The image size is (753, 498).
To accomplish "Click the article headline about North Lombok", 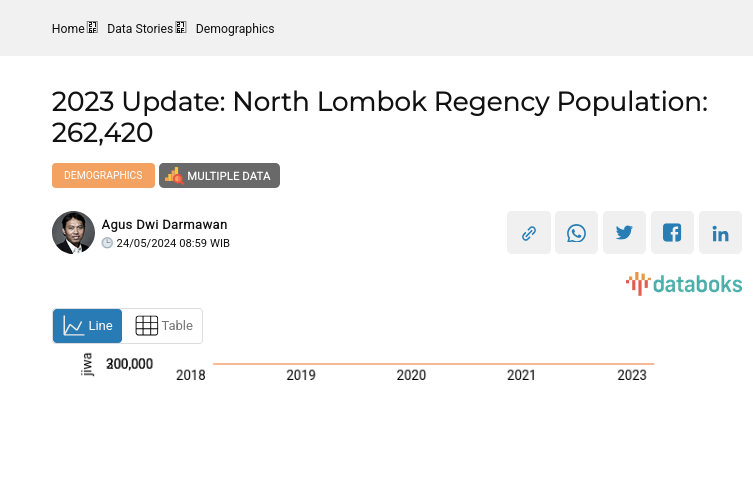I will pyautogui.click(x=379, y=117).
